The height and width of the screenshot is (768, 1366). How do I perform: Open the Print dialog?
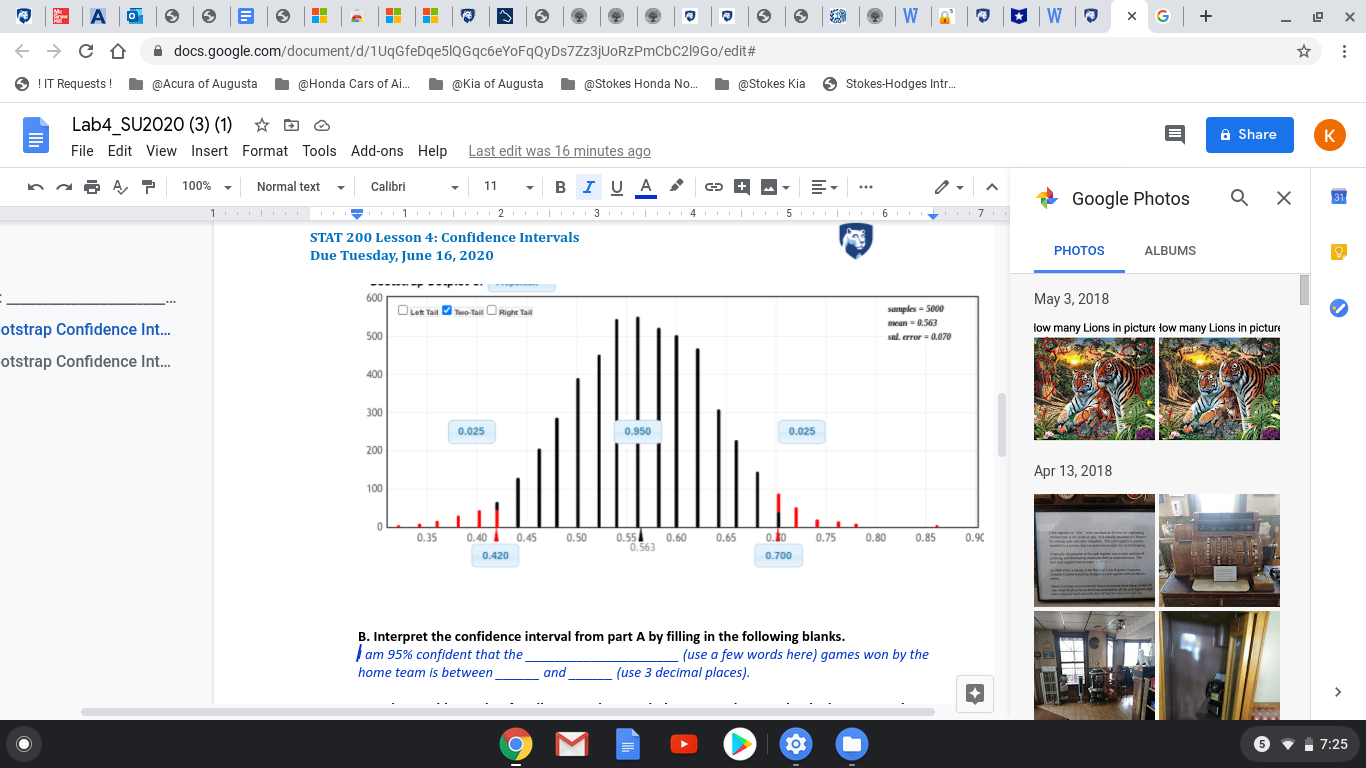pos(90,187)
